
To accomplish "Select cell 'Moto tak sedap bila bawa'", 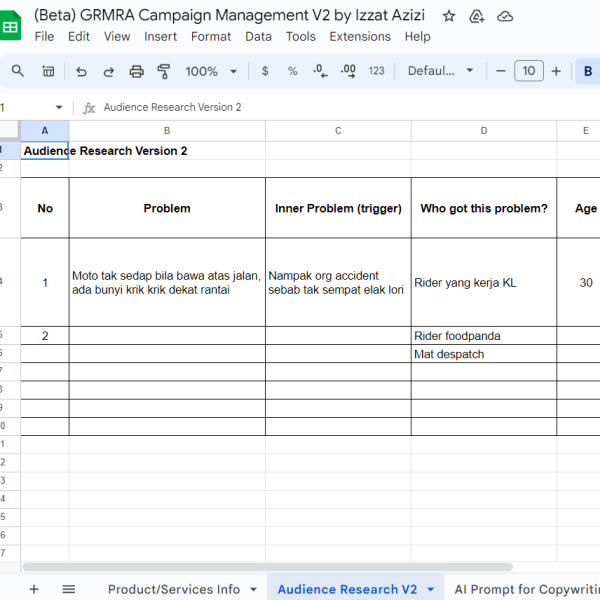I will (x=167, y=282).
